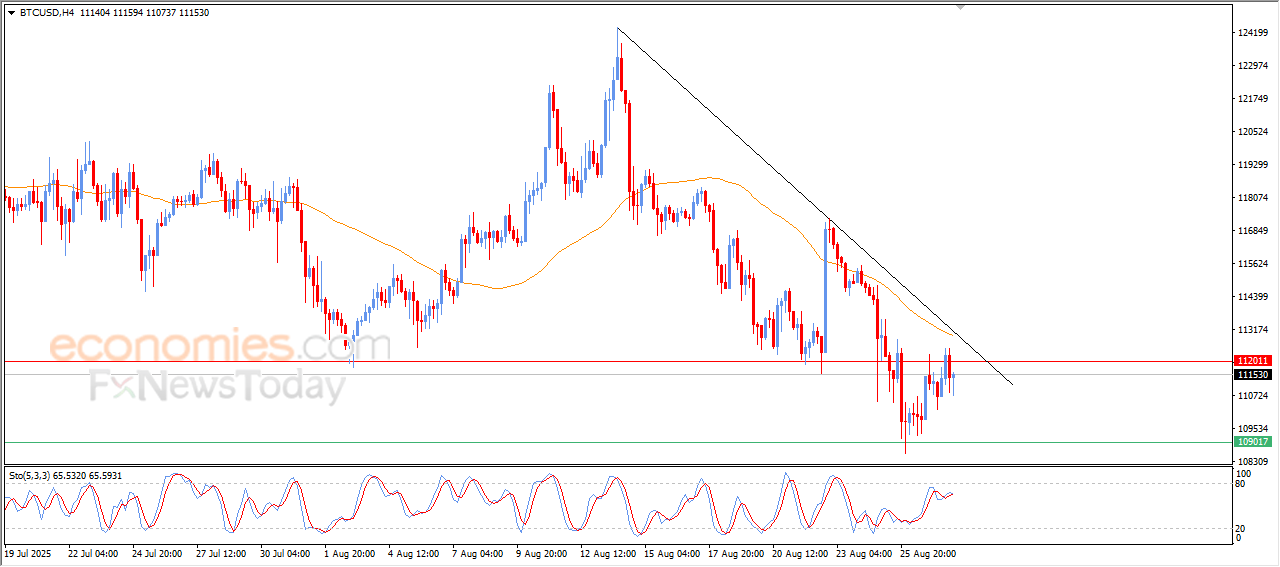The height and width of the screenshot is (567, 1280).
Task: Click the 114399 price axis label
Action: click(x=1253, y=297)
